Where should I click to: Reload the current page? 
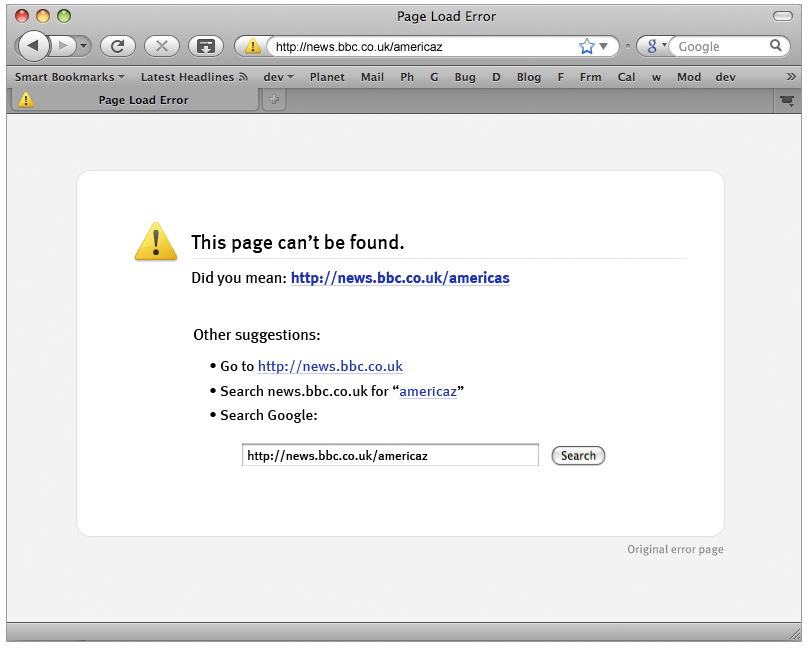click(117, 46)
